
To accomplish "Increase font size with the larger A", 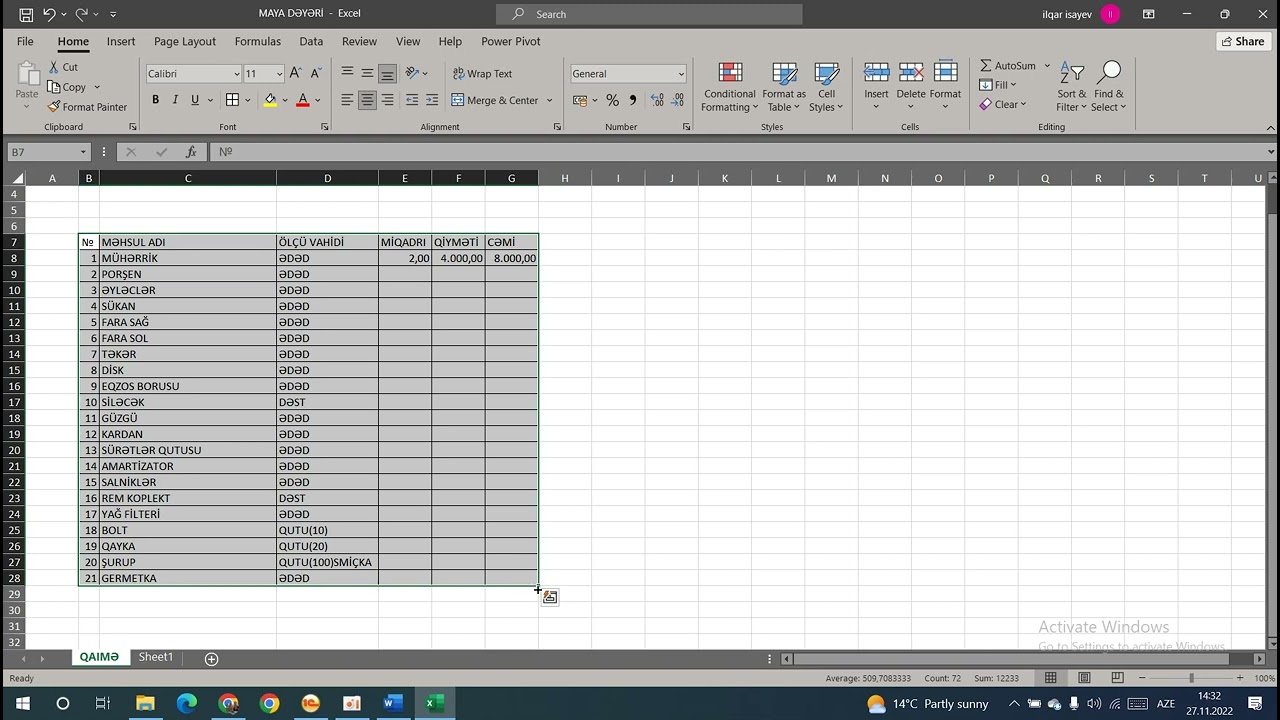I will click(x=295, y=73).
